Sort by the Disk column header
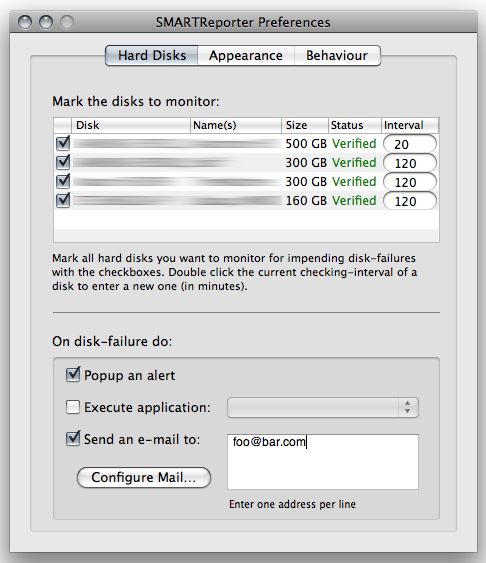The width and height of the screenshot is (486, 563). coord(131,125)
